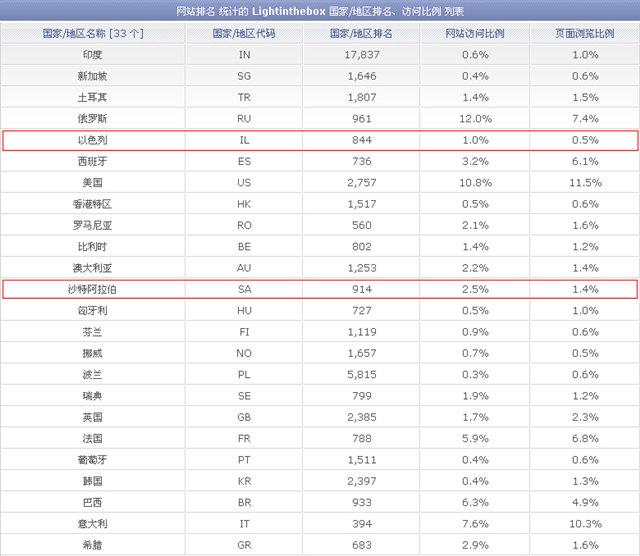Select the 意大利 country cell
640x556 pixels.
pos(92,524)
